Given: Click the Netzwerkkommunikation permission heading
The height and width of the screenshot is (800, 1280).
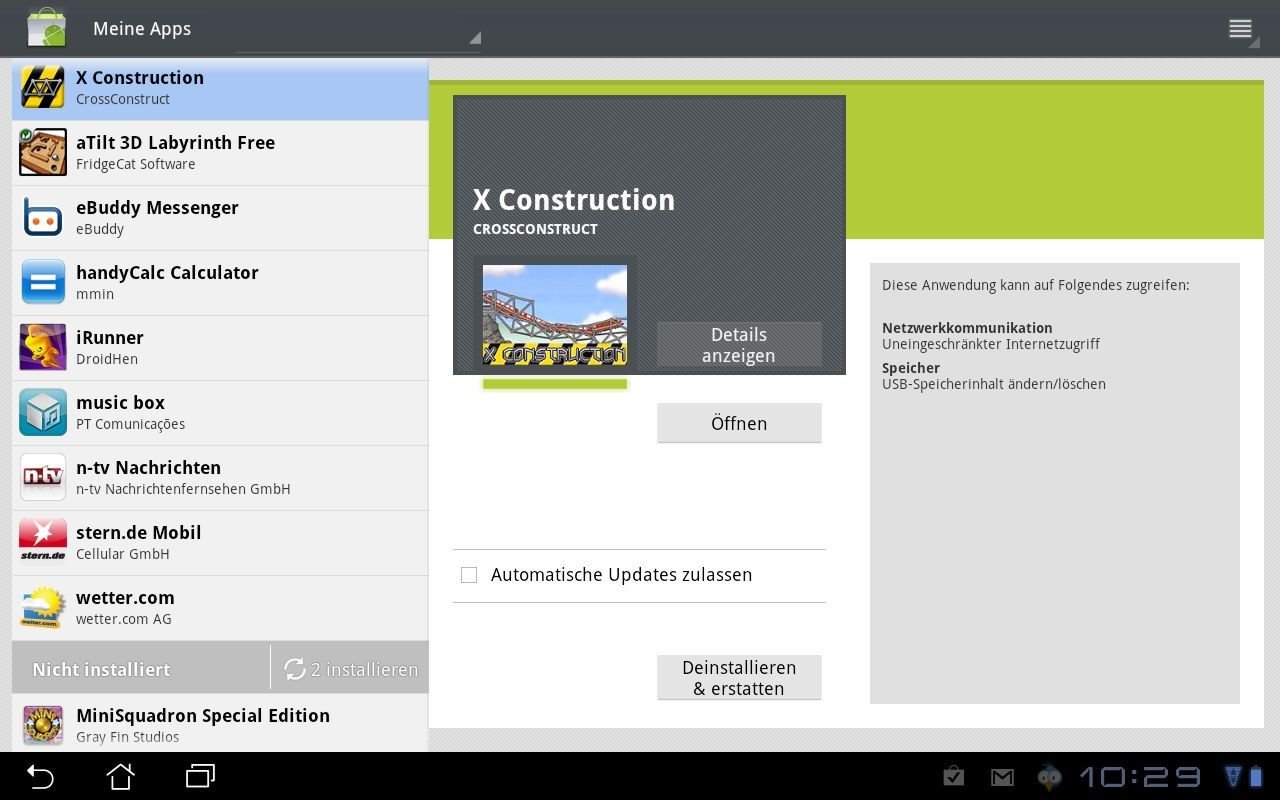Looking at the screenshot, I should 967,328.
